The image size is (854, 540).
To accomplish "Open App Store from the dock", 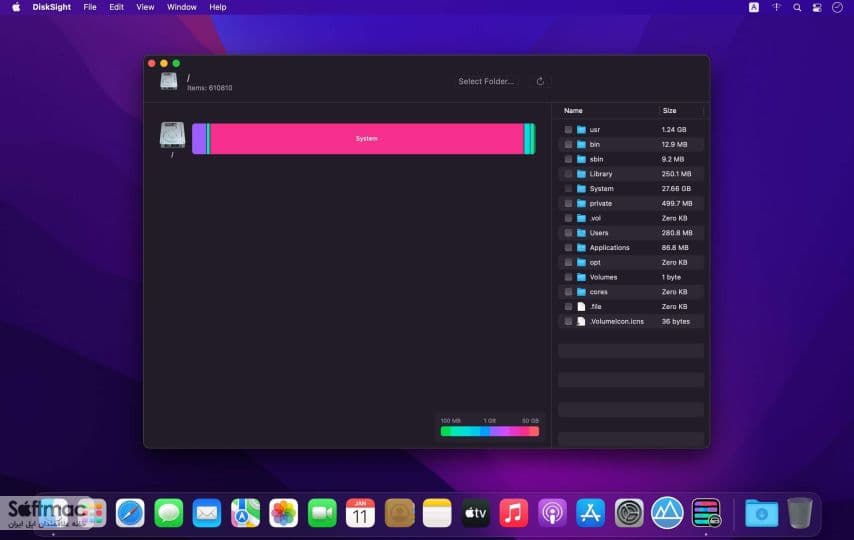I will click(x=590, y=513).
